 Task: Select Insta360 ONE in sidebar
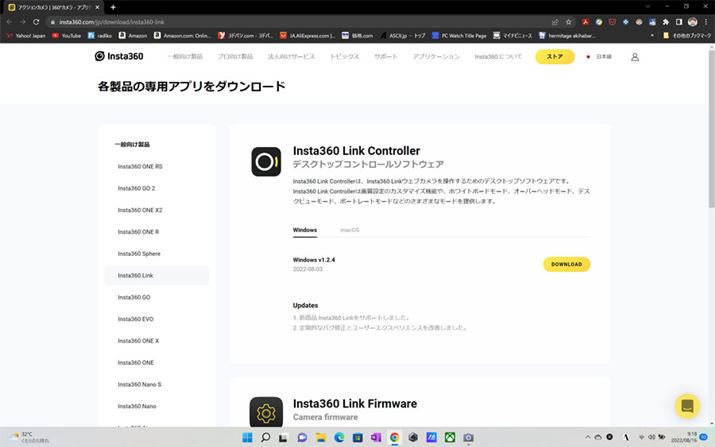tap(136, 363)
